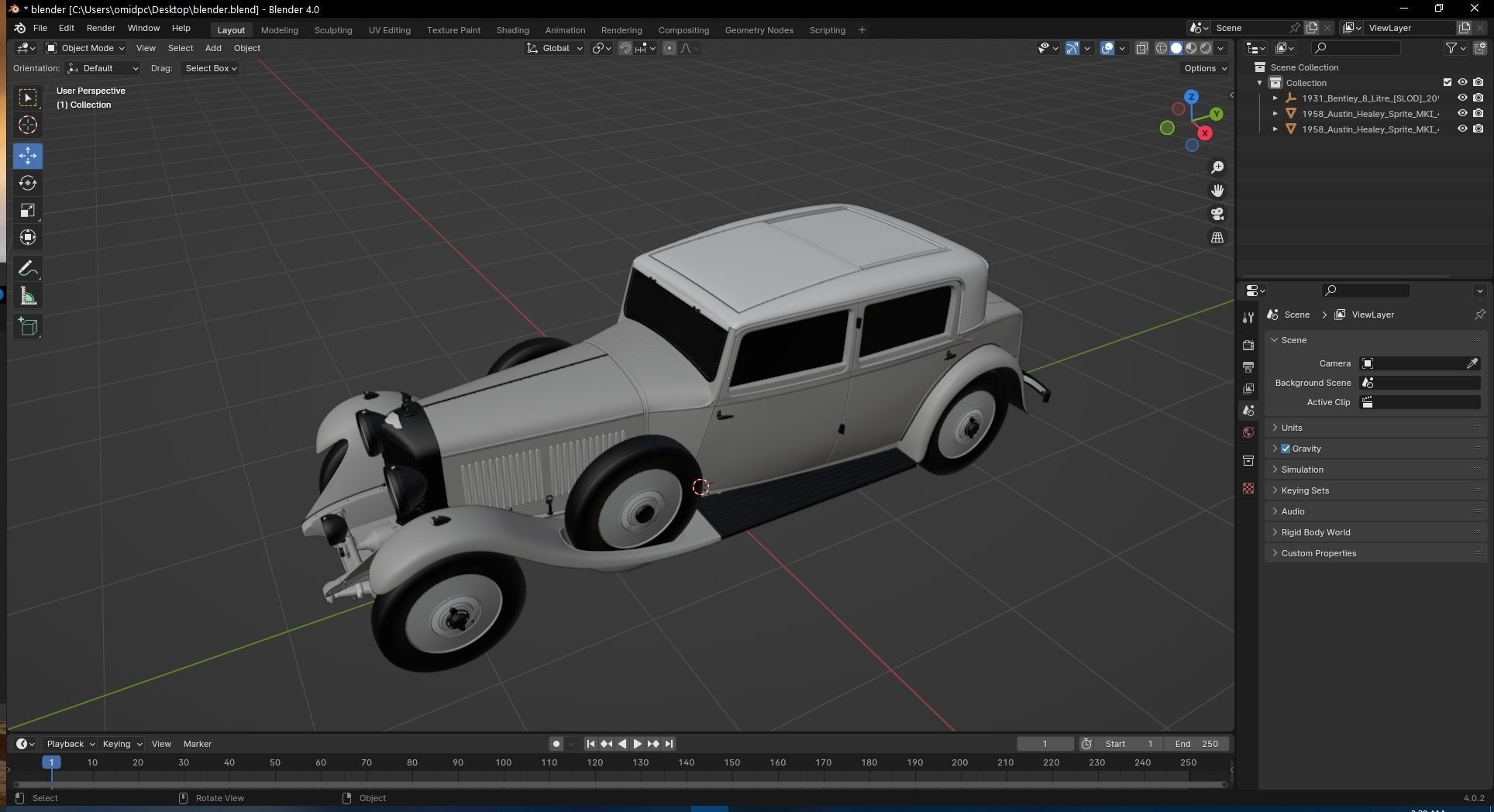
Task: Click the viewport zoom magnifier icon
Action: click(x=1217, y=167)
